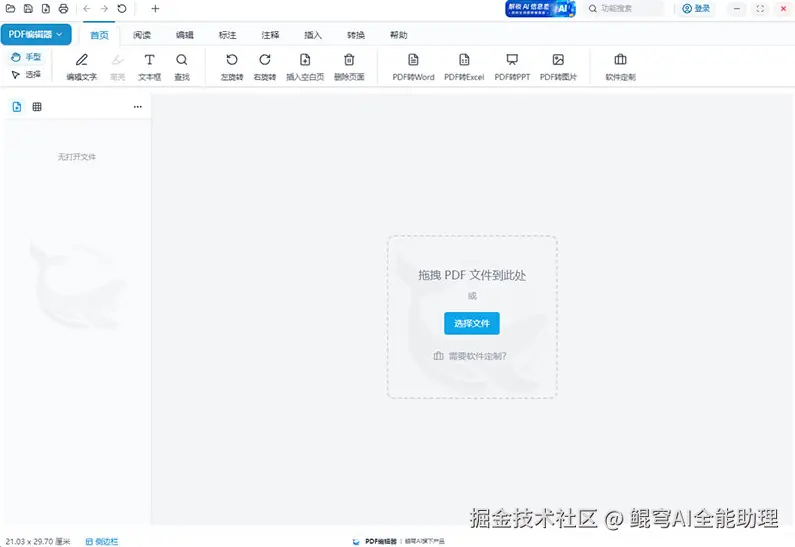This screenshot has height=547, width=795.
Task: Click the 文本框 text box tool
Action: 150,67
